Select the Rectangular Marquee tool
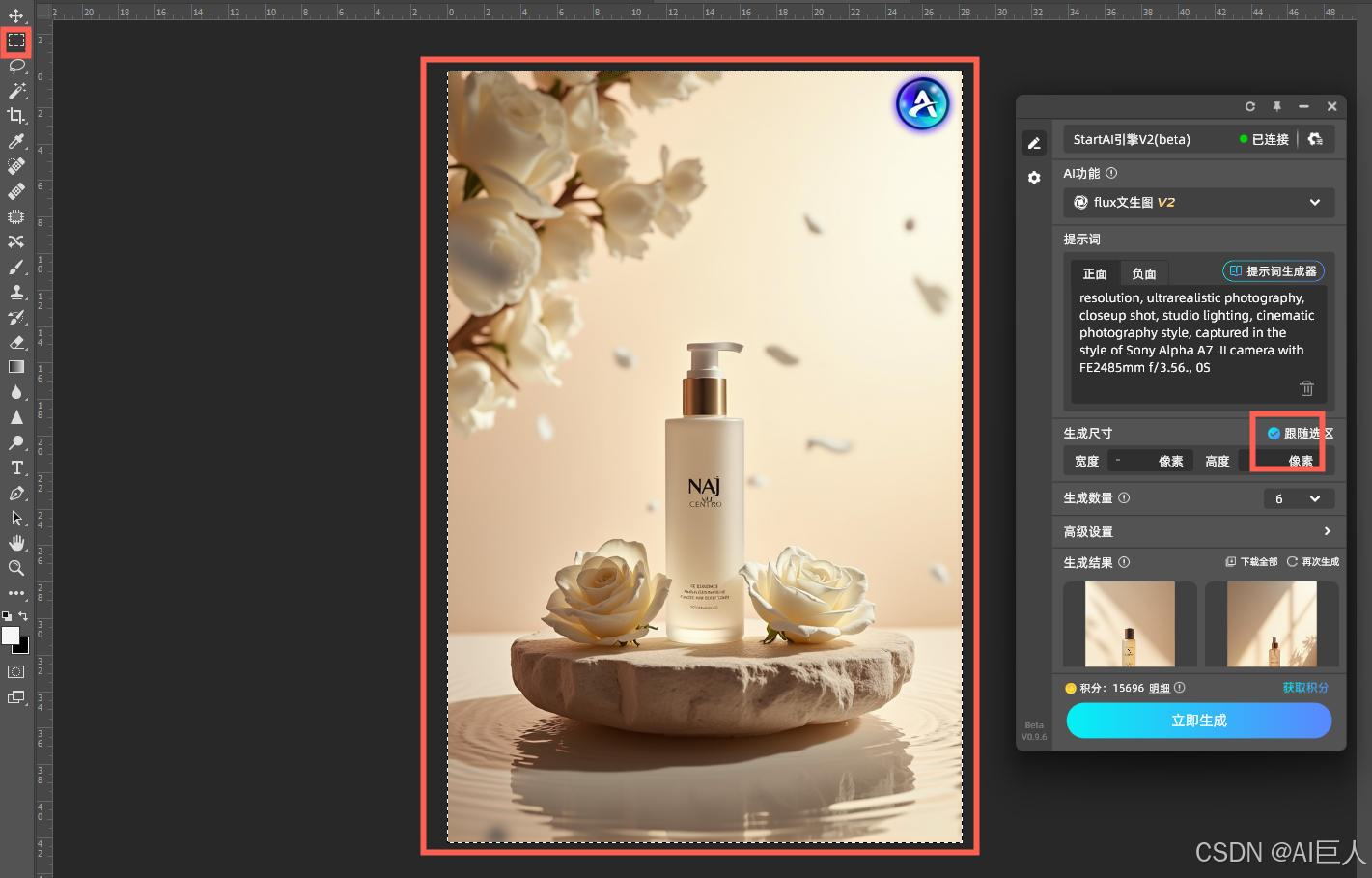The image size is (1372, 878). coord(16,42)
